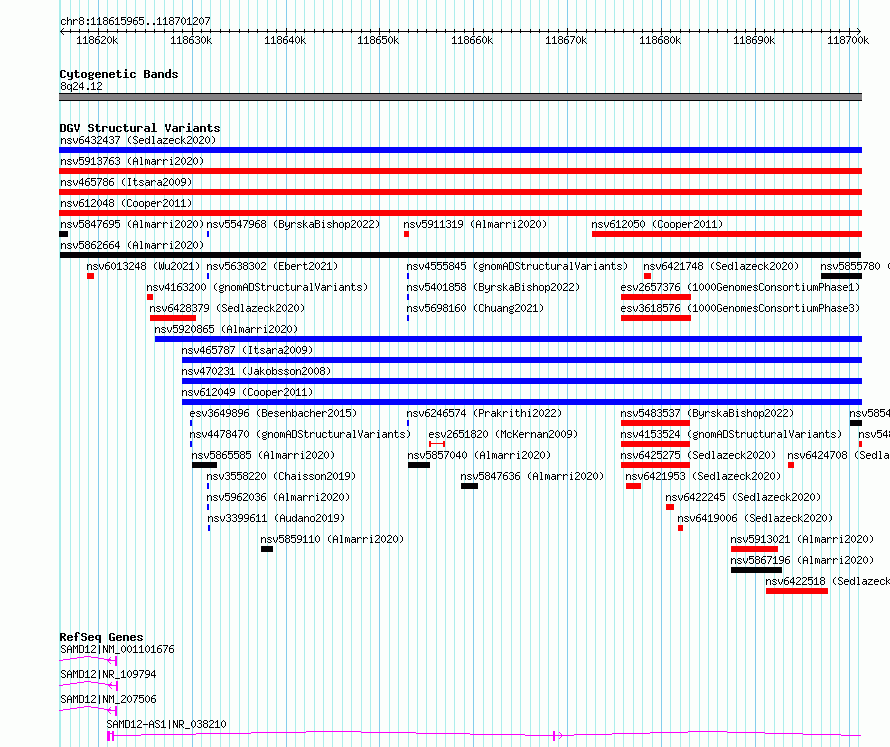Click the black bar of nsv5865585
The image size is (890, 747).
coord(204,465)
